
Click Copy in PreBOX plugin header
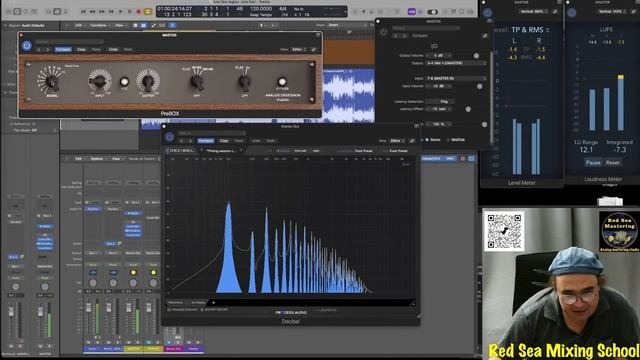point(81,49)
